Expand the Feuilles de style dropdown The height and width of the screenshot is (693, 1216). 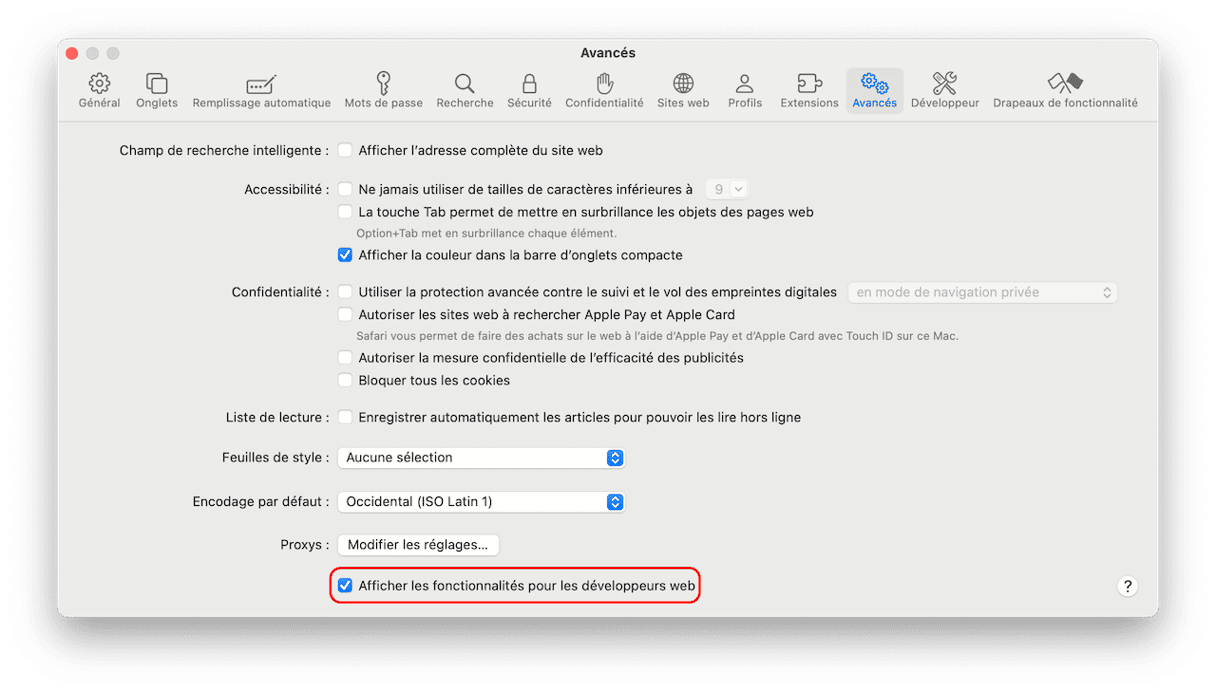(x=481, y=458)
